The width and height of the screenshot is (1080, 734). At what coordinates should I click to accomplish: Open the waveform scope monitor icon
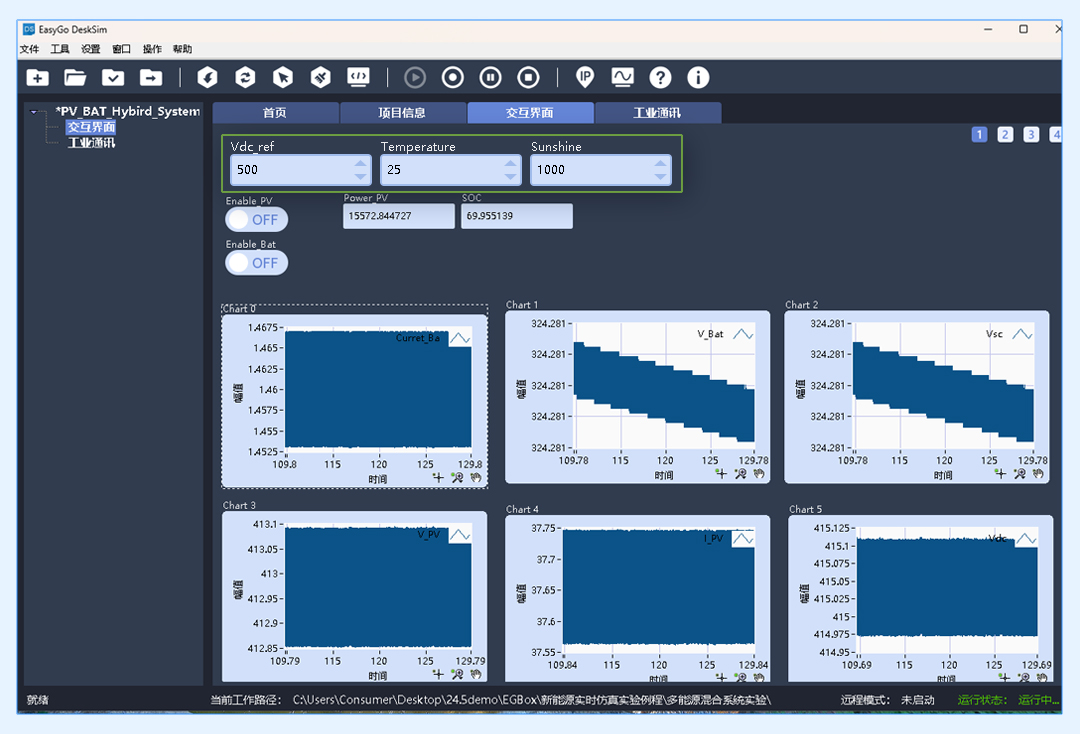623,78
